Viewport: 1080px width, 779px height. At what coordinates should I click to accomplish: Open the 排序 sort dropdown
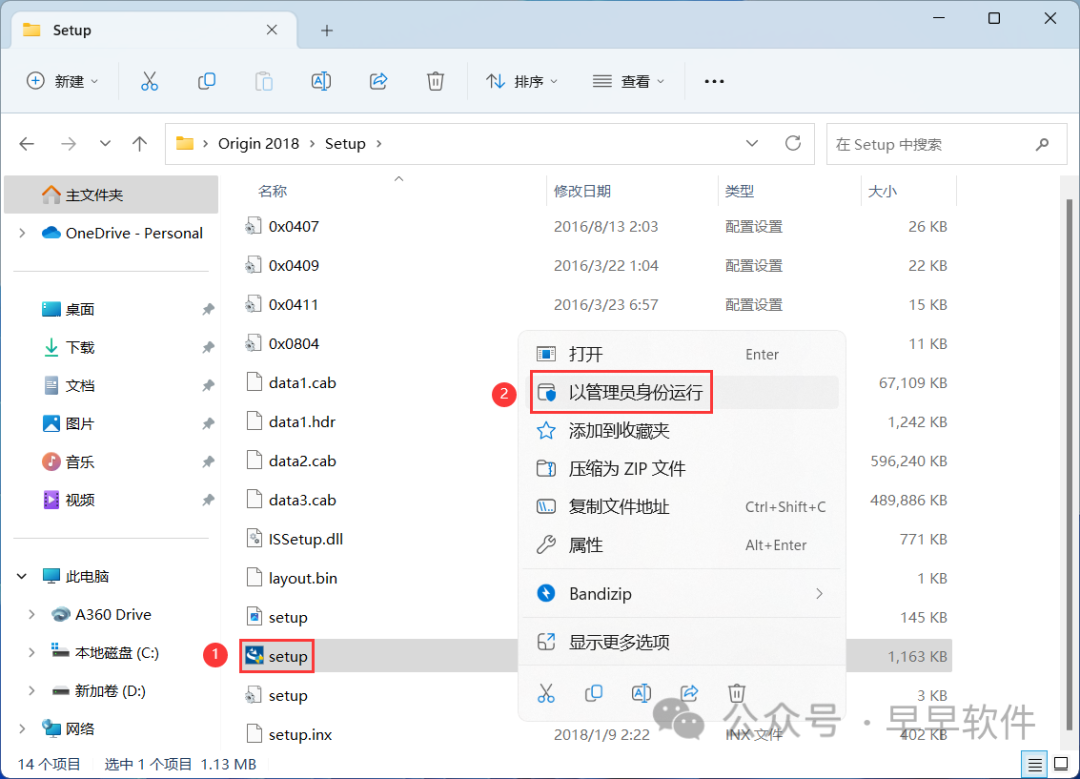pos(522,82)
